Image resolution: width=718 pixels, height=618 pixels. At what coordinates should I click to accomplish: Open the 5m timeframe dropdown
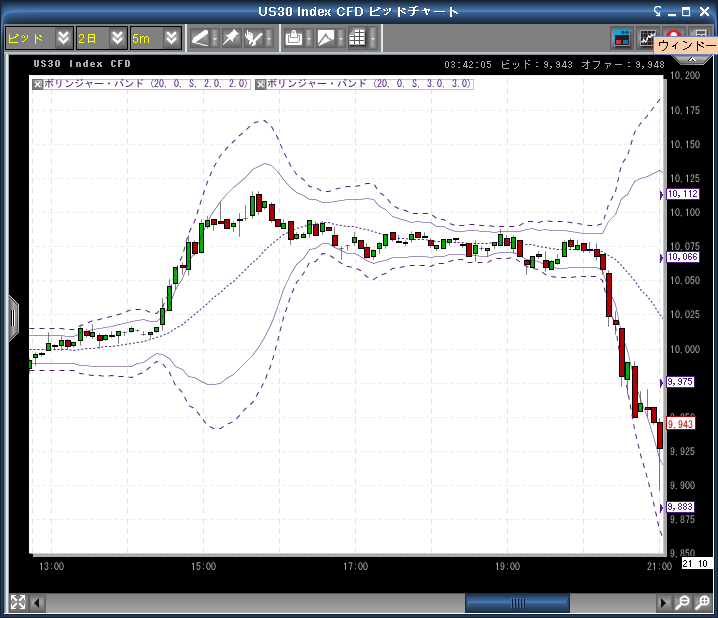[x=156, y=38]
